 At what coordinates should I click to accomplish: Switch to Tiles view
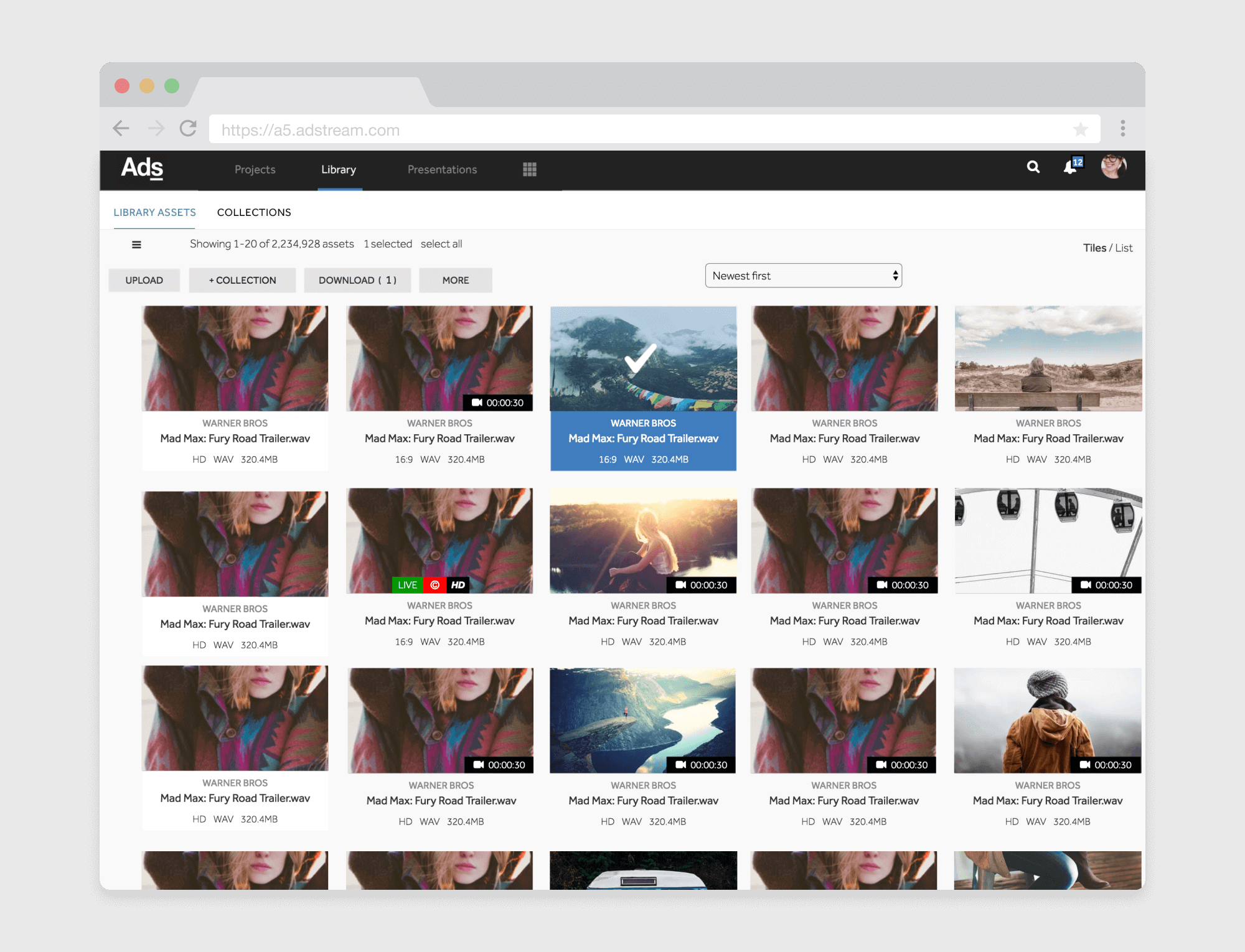[x=1094, y=248]
